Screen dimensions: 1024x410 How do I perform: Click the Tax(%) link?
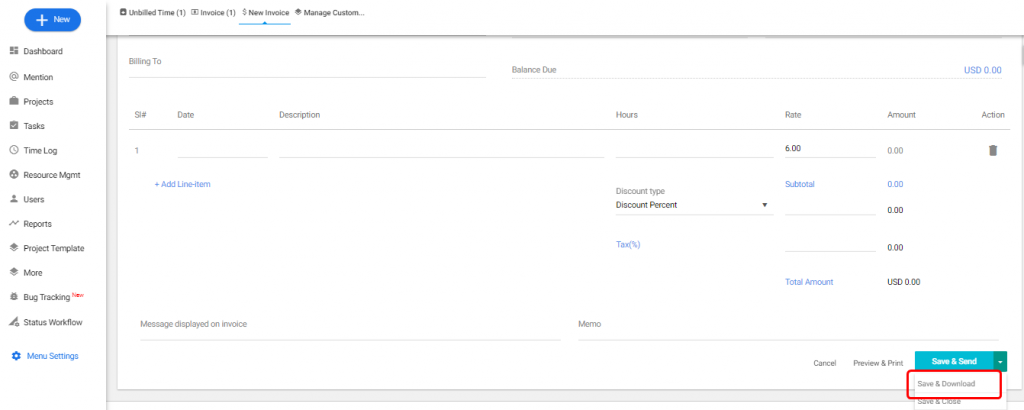point(628,244)
